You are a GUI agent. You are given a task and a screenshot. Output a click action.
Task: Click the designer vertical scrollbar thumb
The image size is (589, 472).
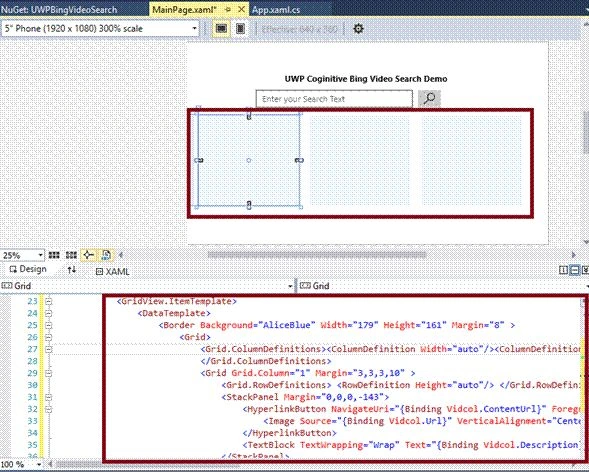[586, 132]
